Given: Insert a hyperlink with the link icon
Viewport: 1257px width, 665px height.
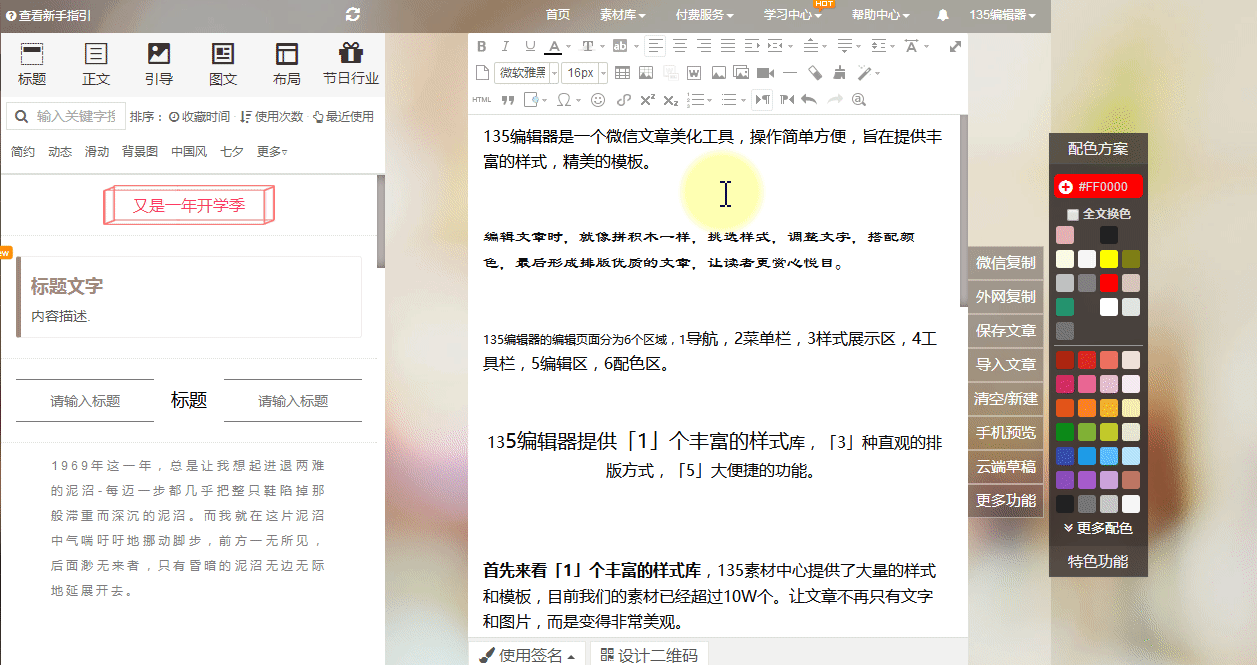Looking at the screenshot, I should tap(623, 99).
